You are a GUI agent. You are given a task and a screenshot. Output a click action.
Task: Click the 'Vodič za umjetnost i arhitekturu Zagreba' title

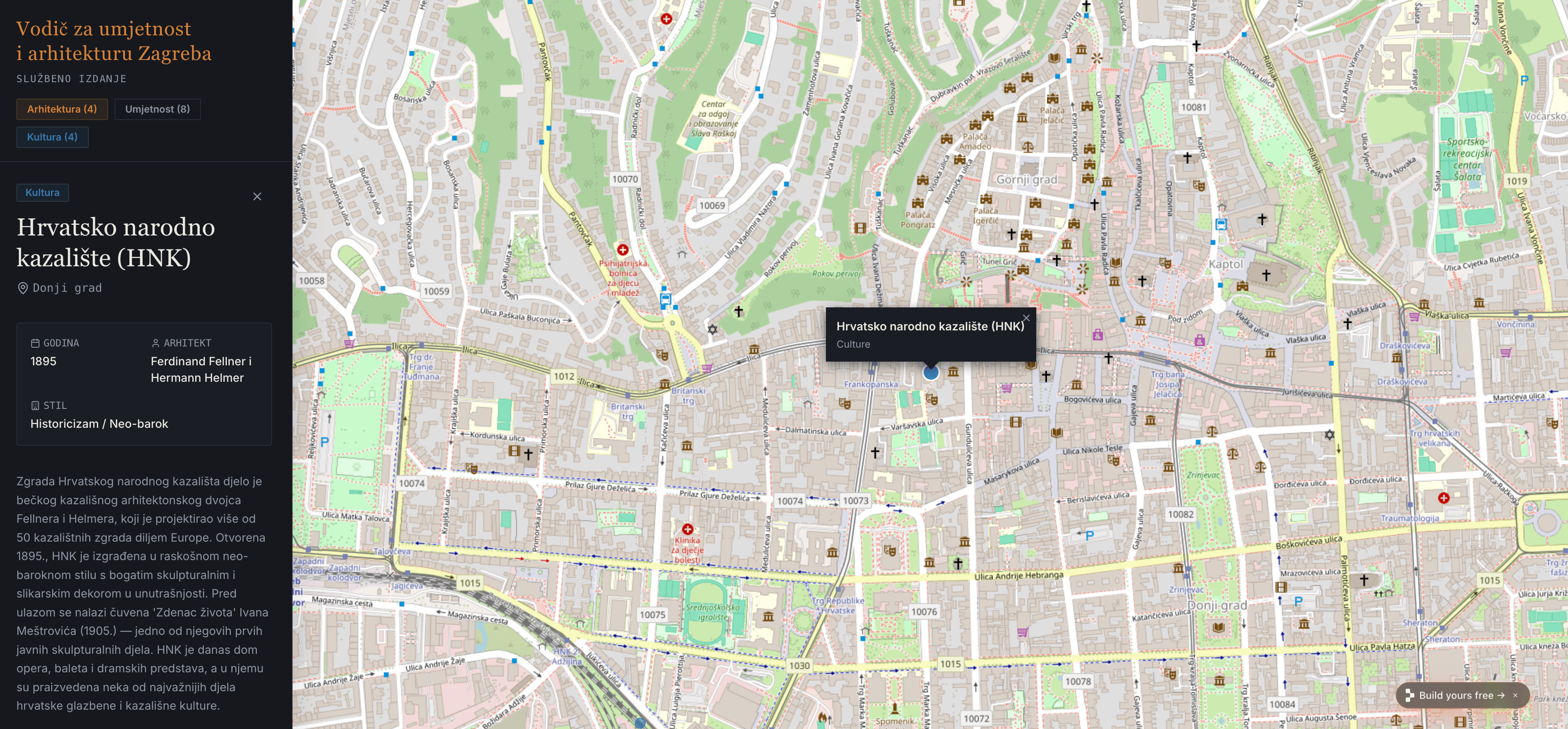(114, 41)
